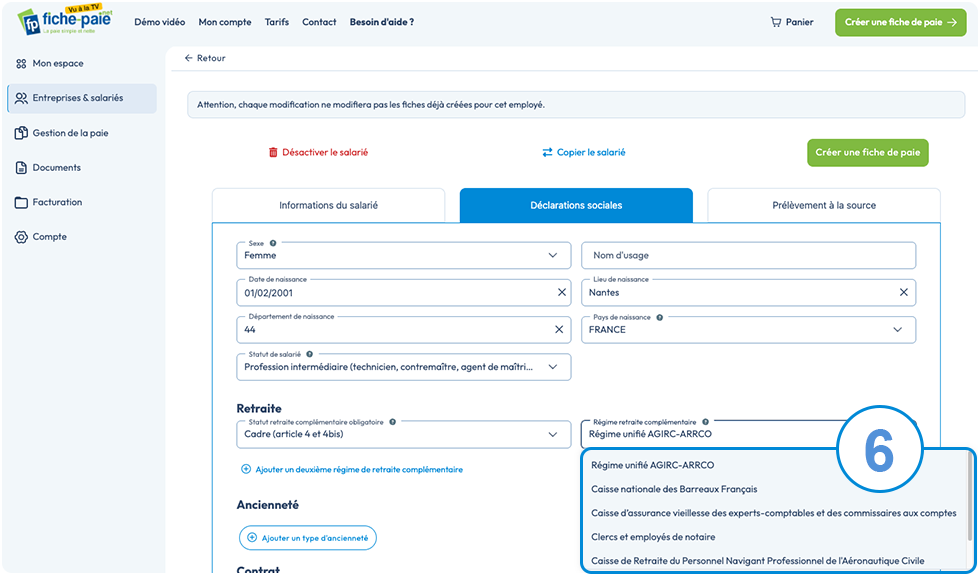Click plus icon in Ajouter un type d'ancienneté
The width and height of the screenshot is (980, 583).
pyautogui.click(x=252, y=537)
